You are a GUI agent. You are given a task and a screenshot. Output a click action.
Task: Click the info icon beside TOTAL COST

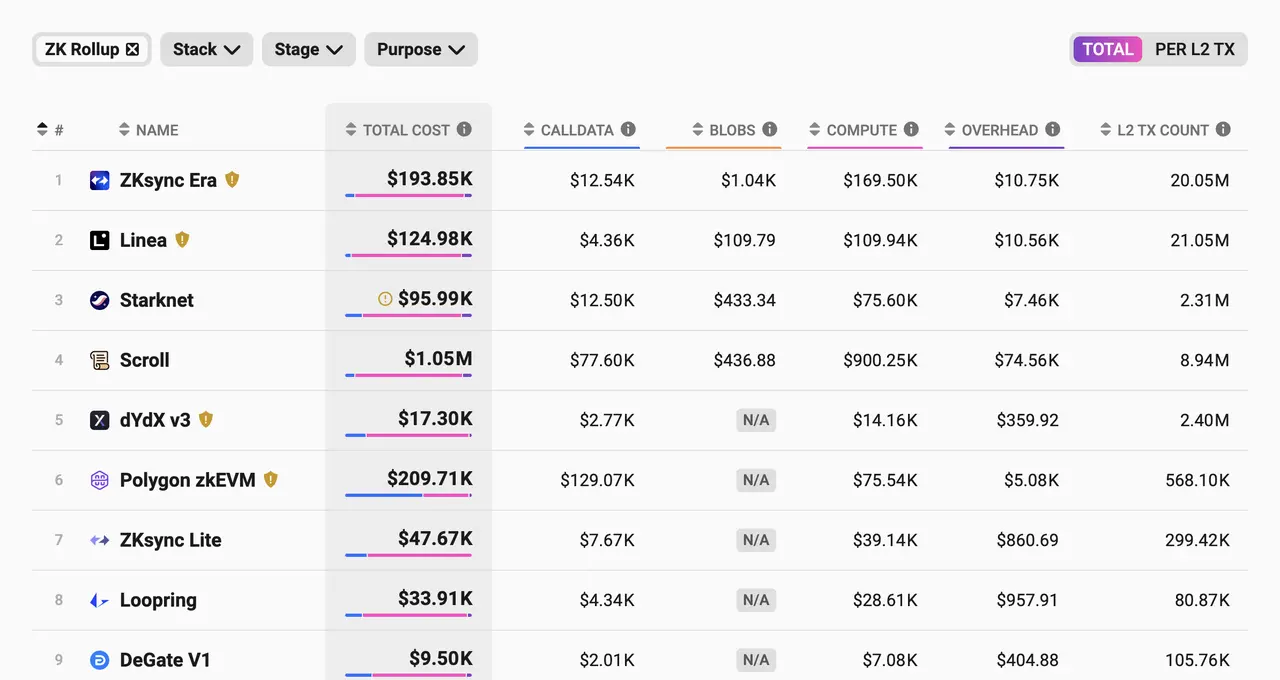[x=464, y=129]
